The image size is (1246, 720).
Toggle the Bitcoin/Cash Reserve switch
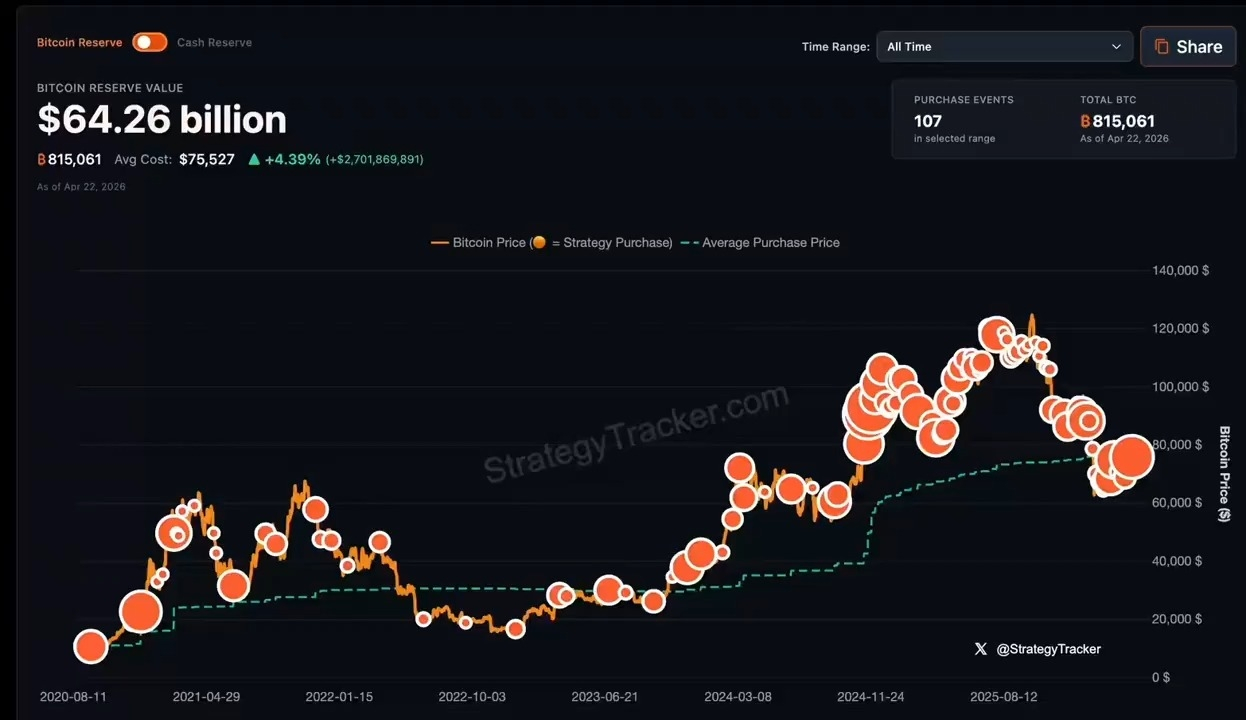pyautogui.click(x=150, y=42)
